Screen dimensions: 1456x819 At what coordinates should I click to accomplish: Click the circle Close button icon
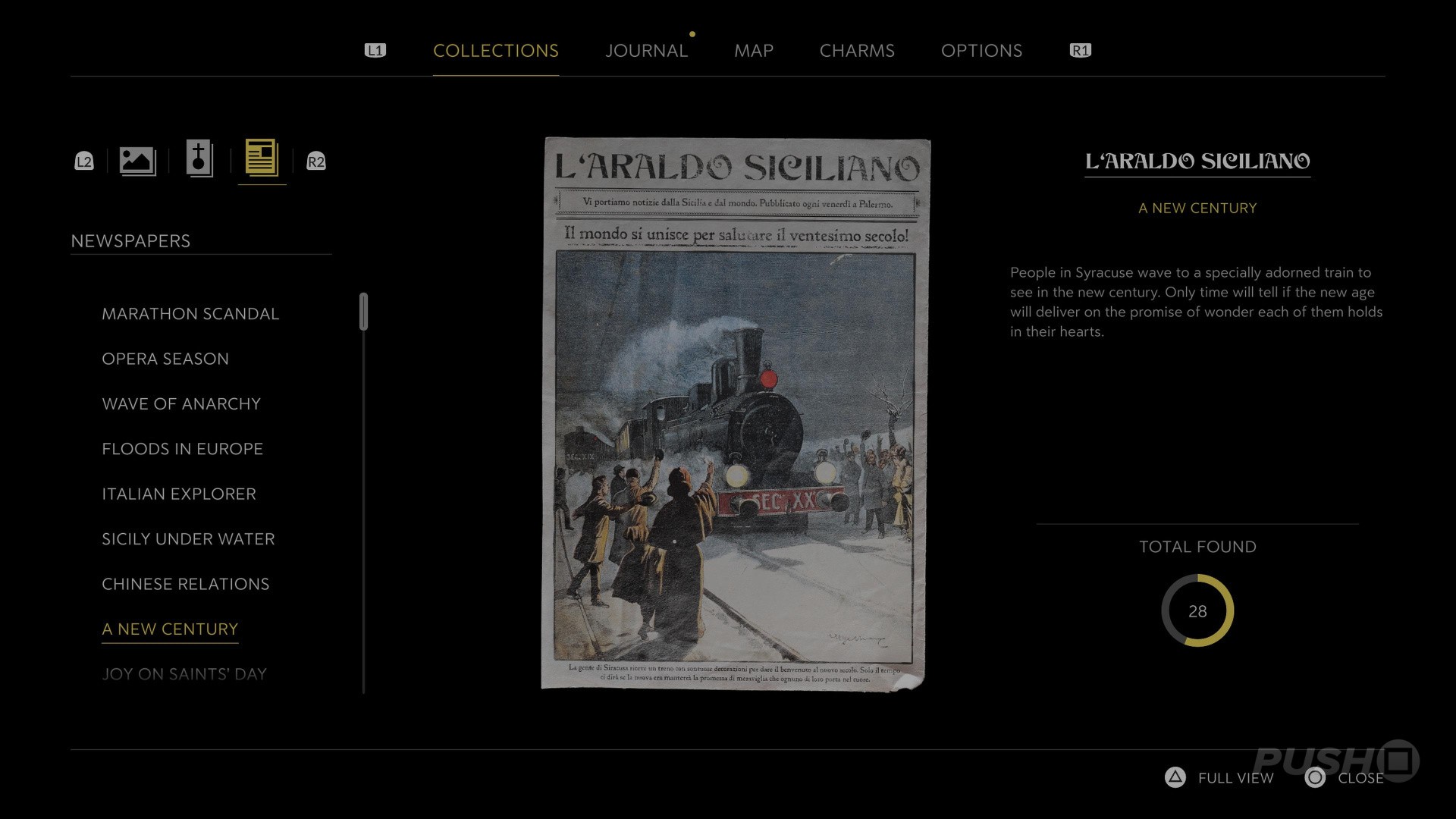[x=1315, y=777]
